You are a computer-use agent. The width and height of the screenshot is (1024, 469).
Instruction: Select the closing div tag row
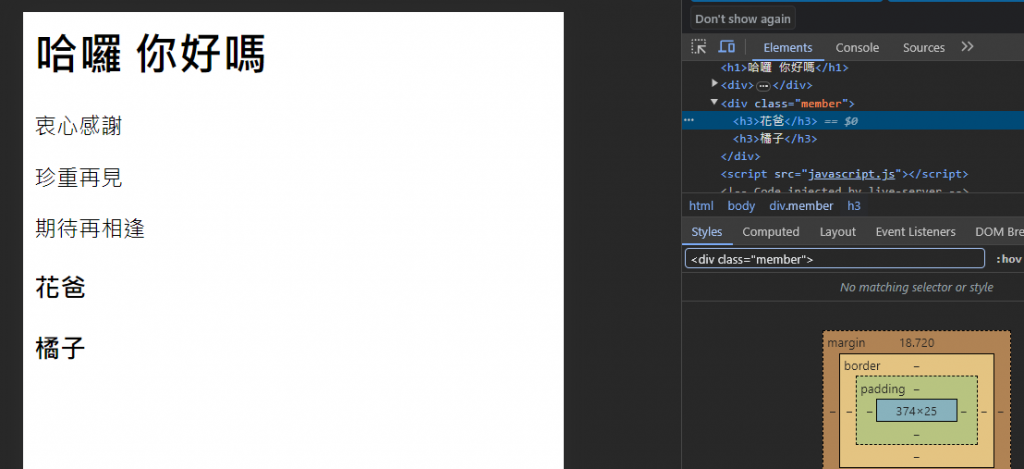(741, 157)
